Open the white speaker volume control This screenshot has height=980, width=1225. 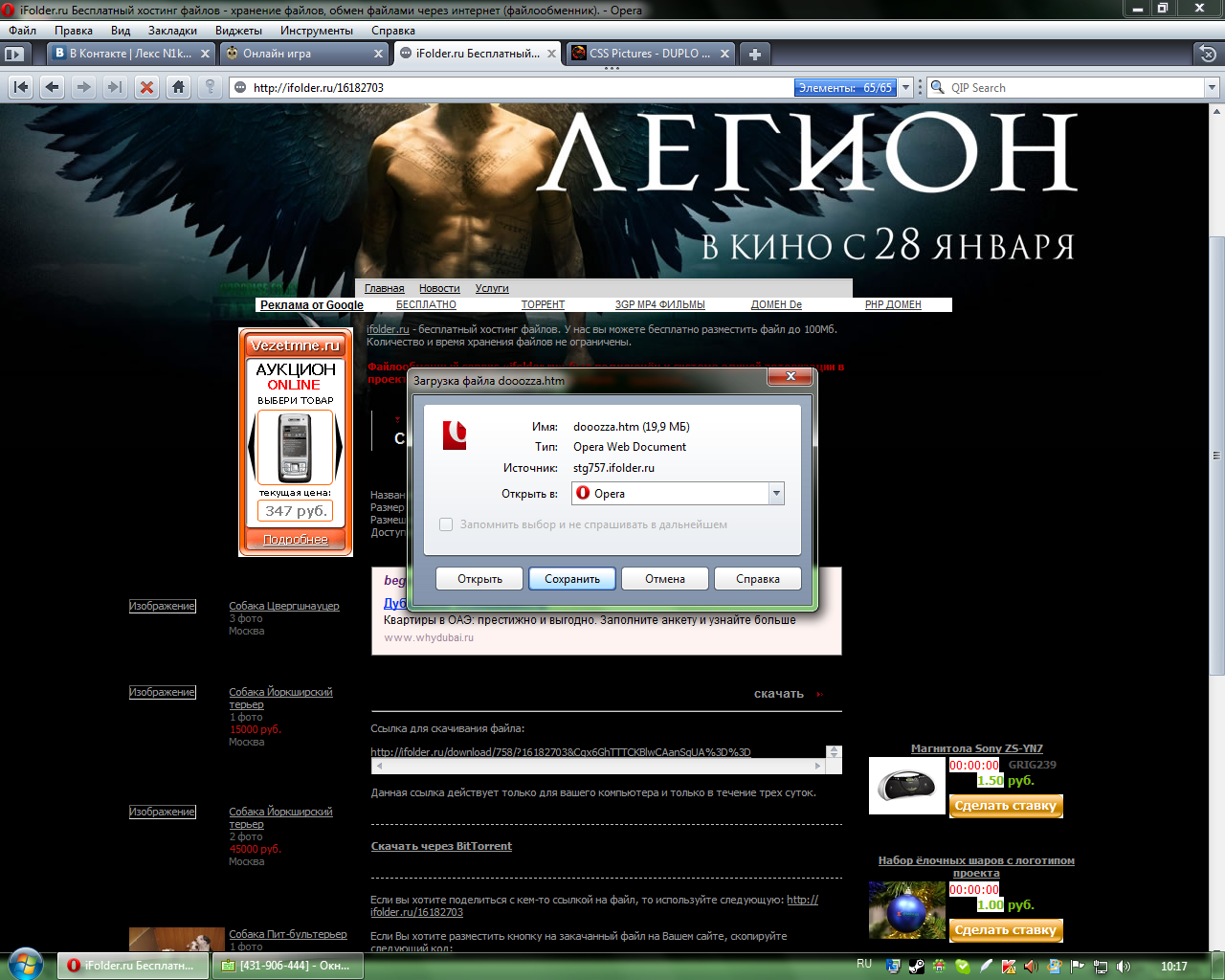1124,966
